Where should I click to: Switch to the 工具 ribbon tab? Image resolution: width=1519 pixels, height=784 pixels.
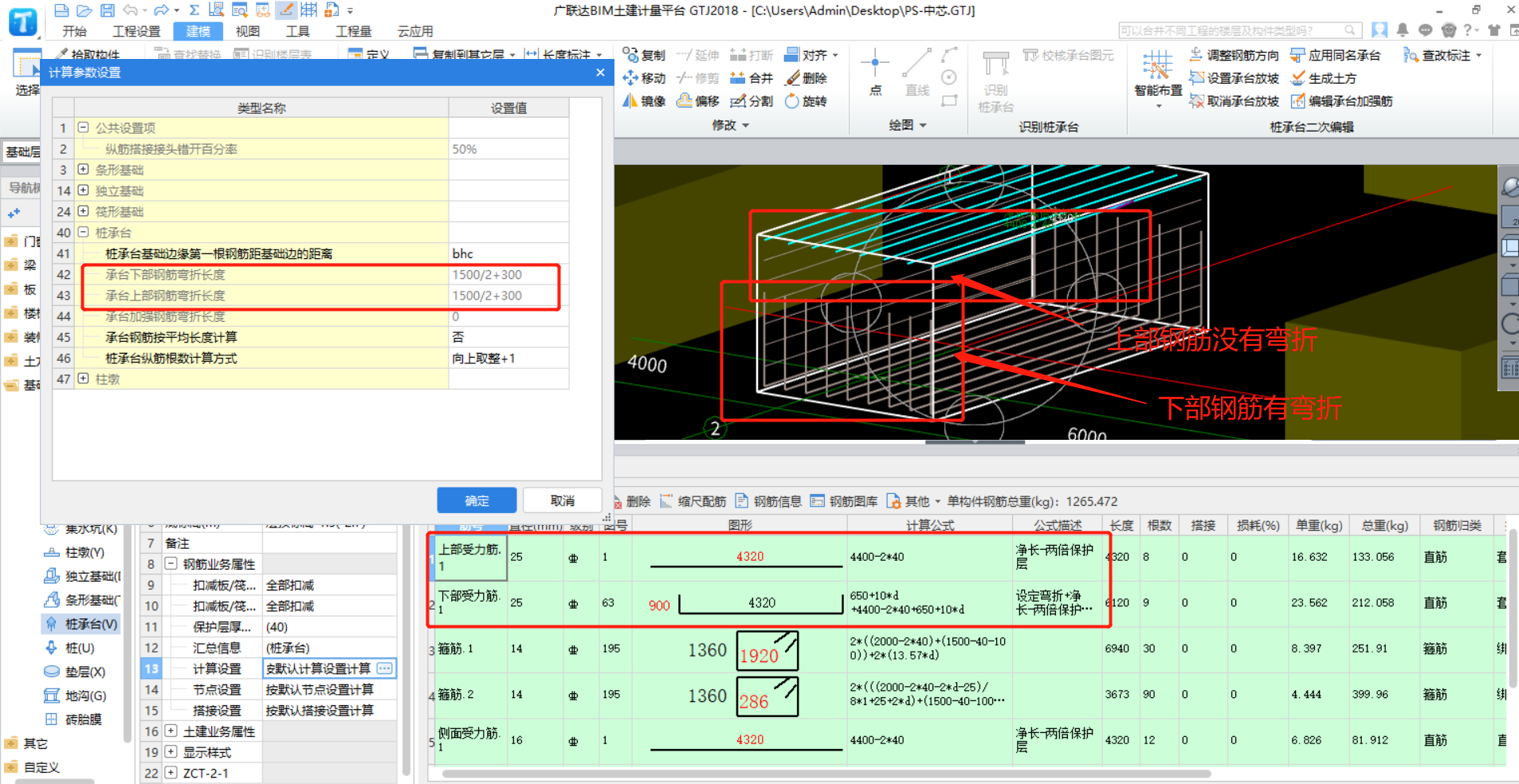(x=298, y=31)
